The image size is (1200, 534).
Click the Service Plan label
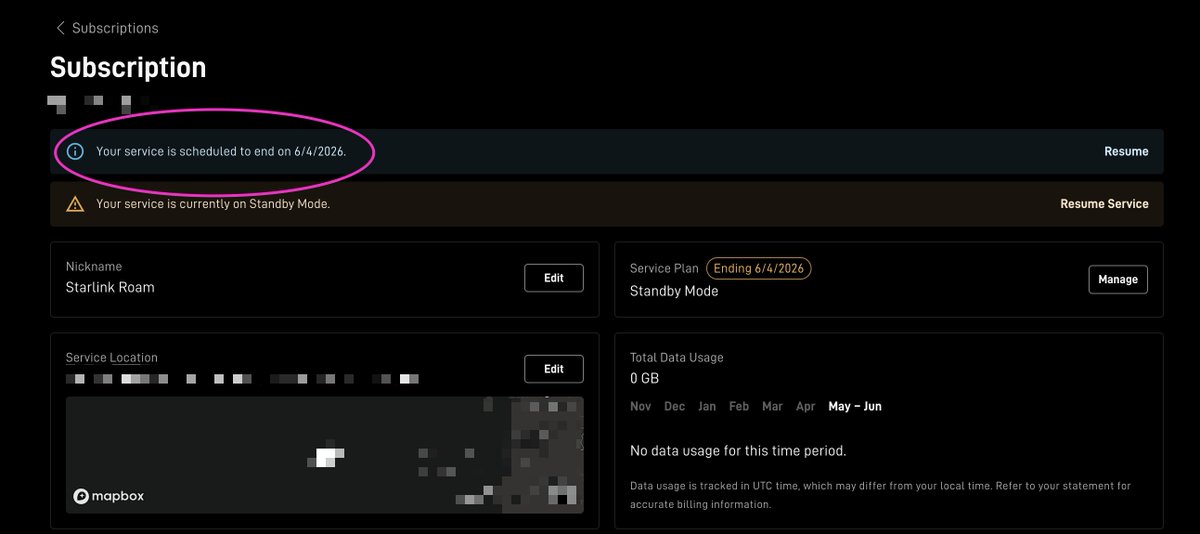pyautogui.click(x=664, y=269)
